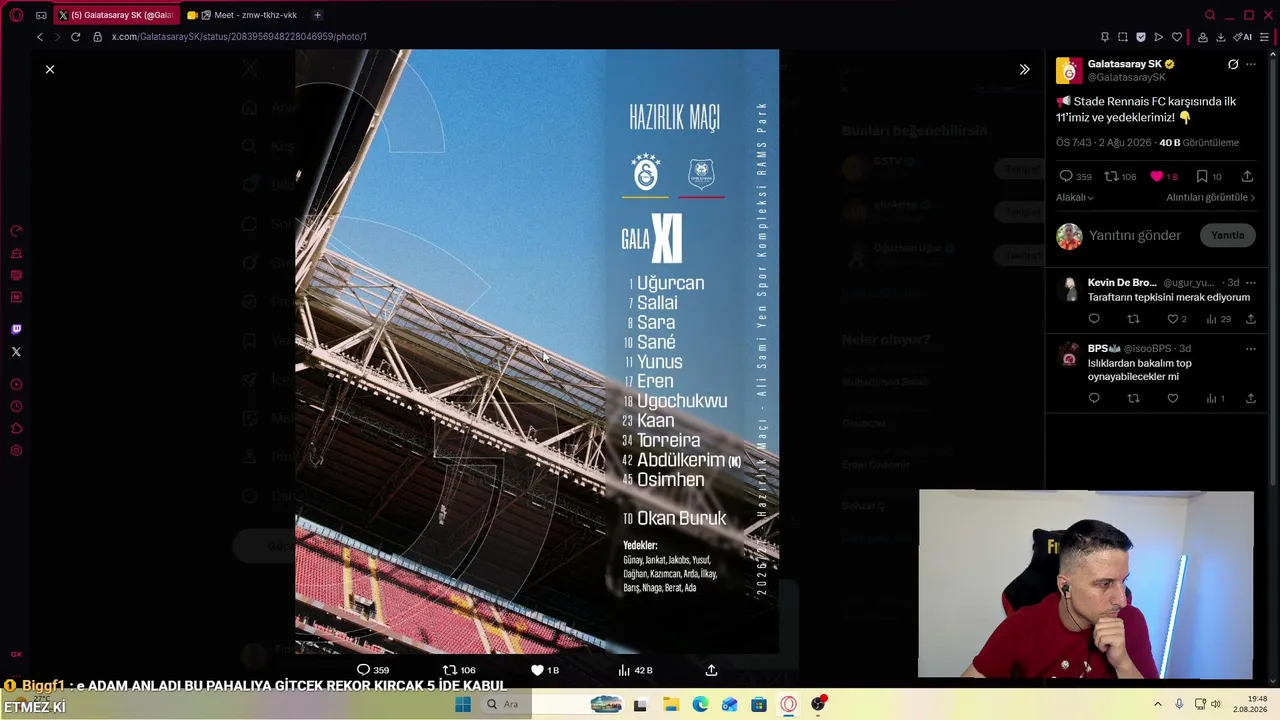Open X from the Opera sidebar
The image size is (1280, 720).
click(16, 352)
